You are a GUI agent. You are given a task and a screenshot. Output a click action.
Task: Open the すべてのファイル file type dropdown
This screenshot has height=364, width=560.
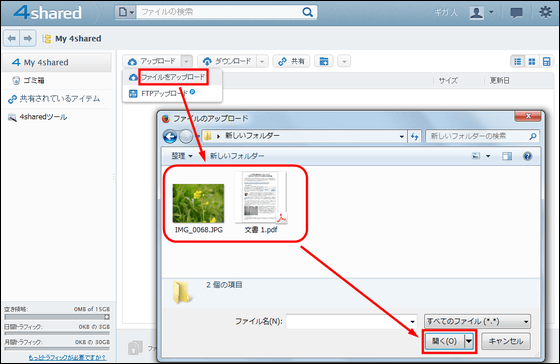coord(477,321)
